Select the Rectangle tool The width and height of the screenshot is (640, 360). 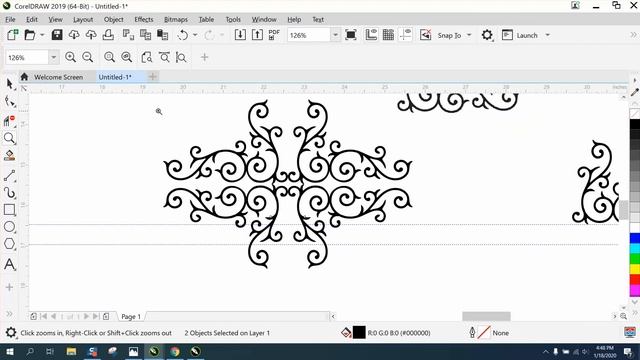click(9, 210)
